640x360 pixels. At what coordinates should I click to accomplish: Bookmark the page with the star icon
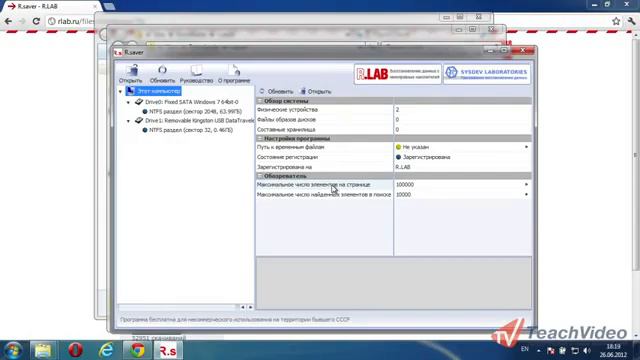[x=616, y=21]
